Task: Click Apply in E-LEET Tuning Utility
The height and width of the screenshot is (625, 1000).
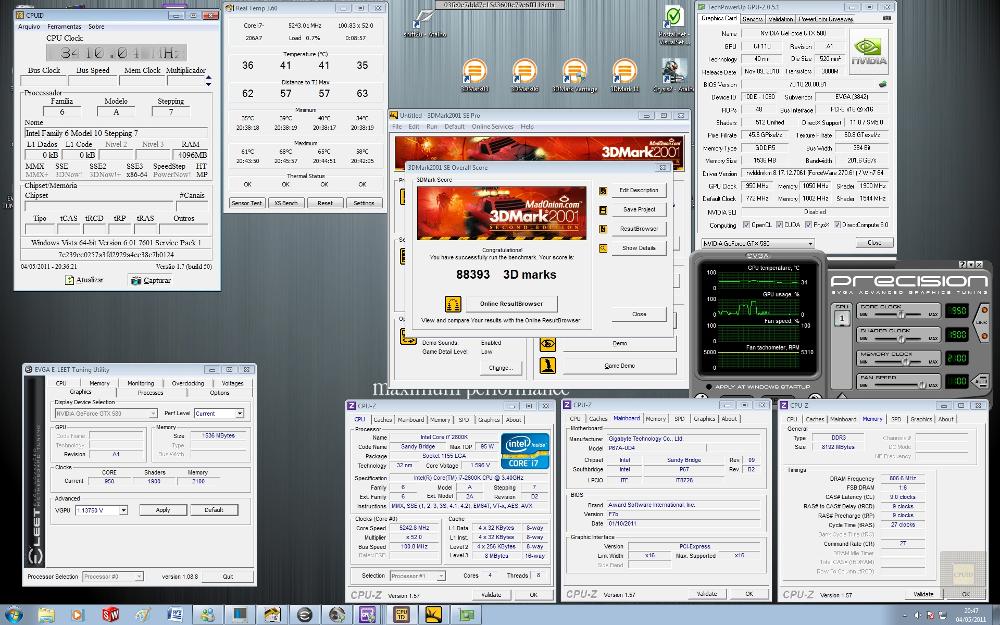Action: (163, 510)
